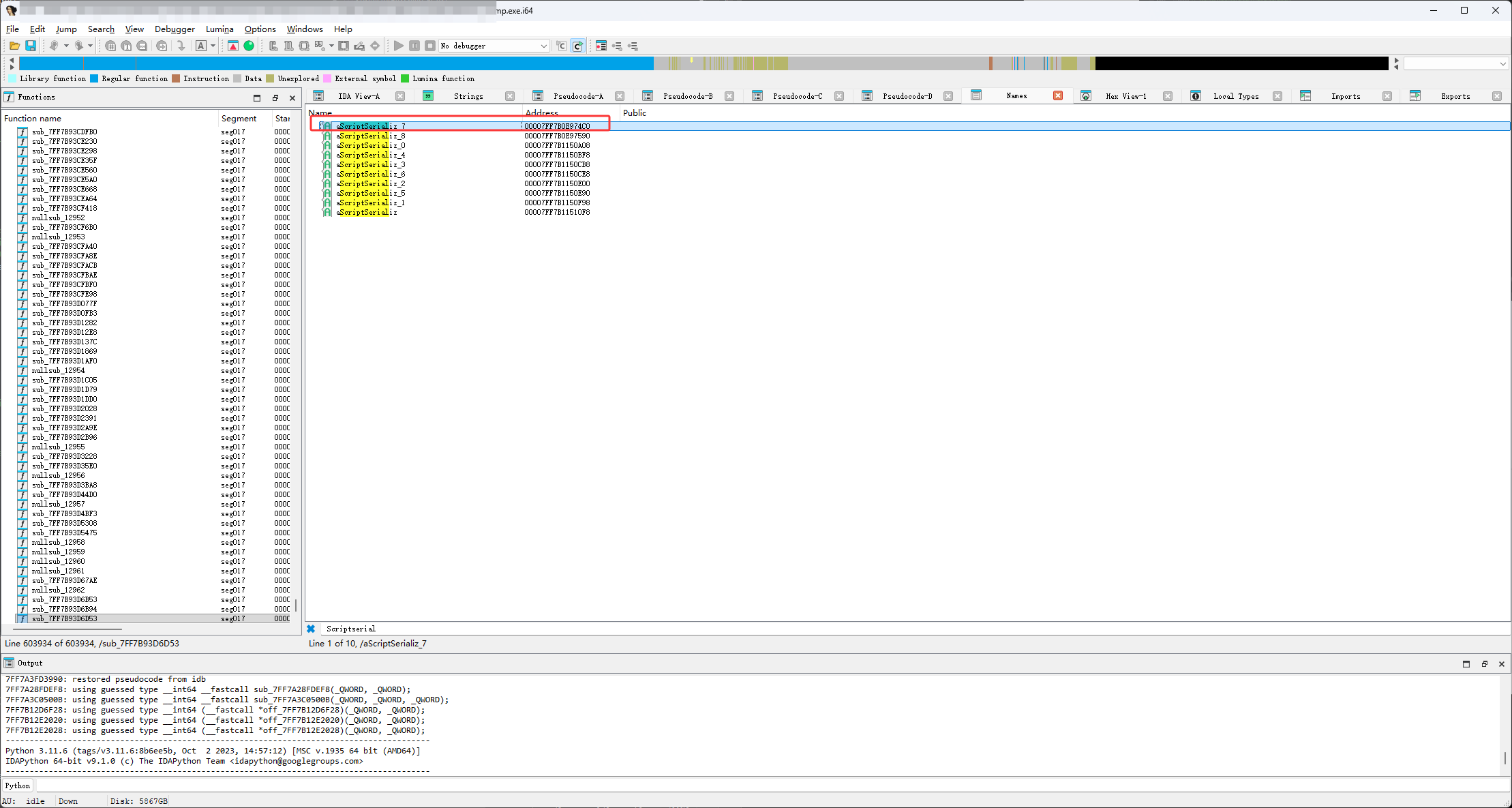This screenshot has width=1512, height=808.
Task: Click the blue Regular function legend swatch
Action: point(94,78)
